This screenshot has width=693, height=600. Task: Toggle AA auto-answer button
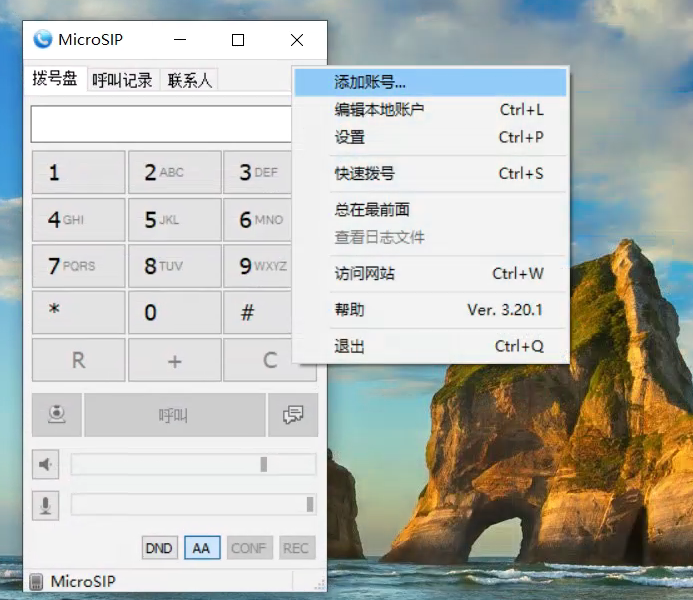click(202, 548)
